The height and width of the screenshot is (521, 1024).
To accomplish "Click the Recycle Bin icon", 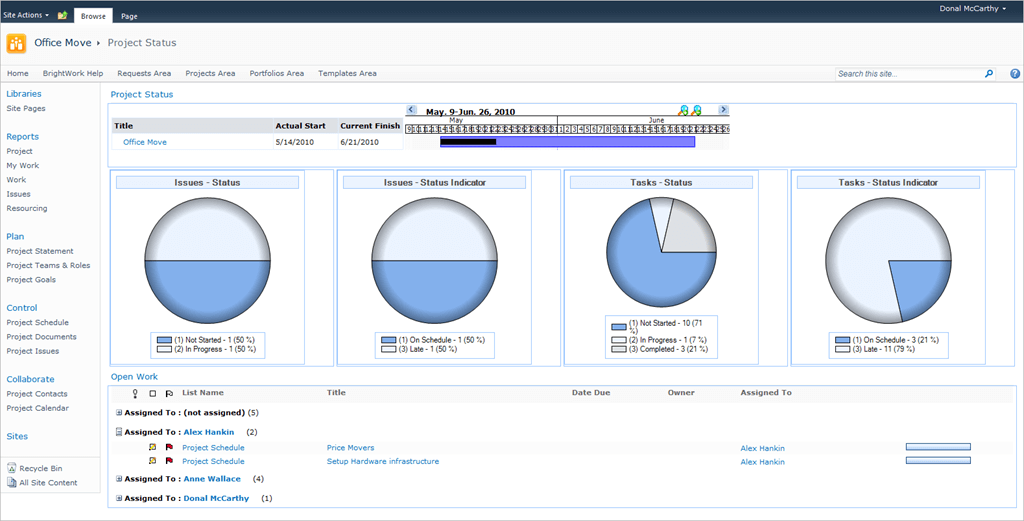I will 12,468.
